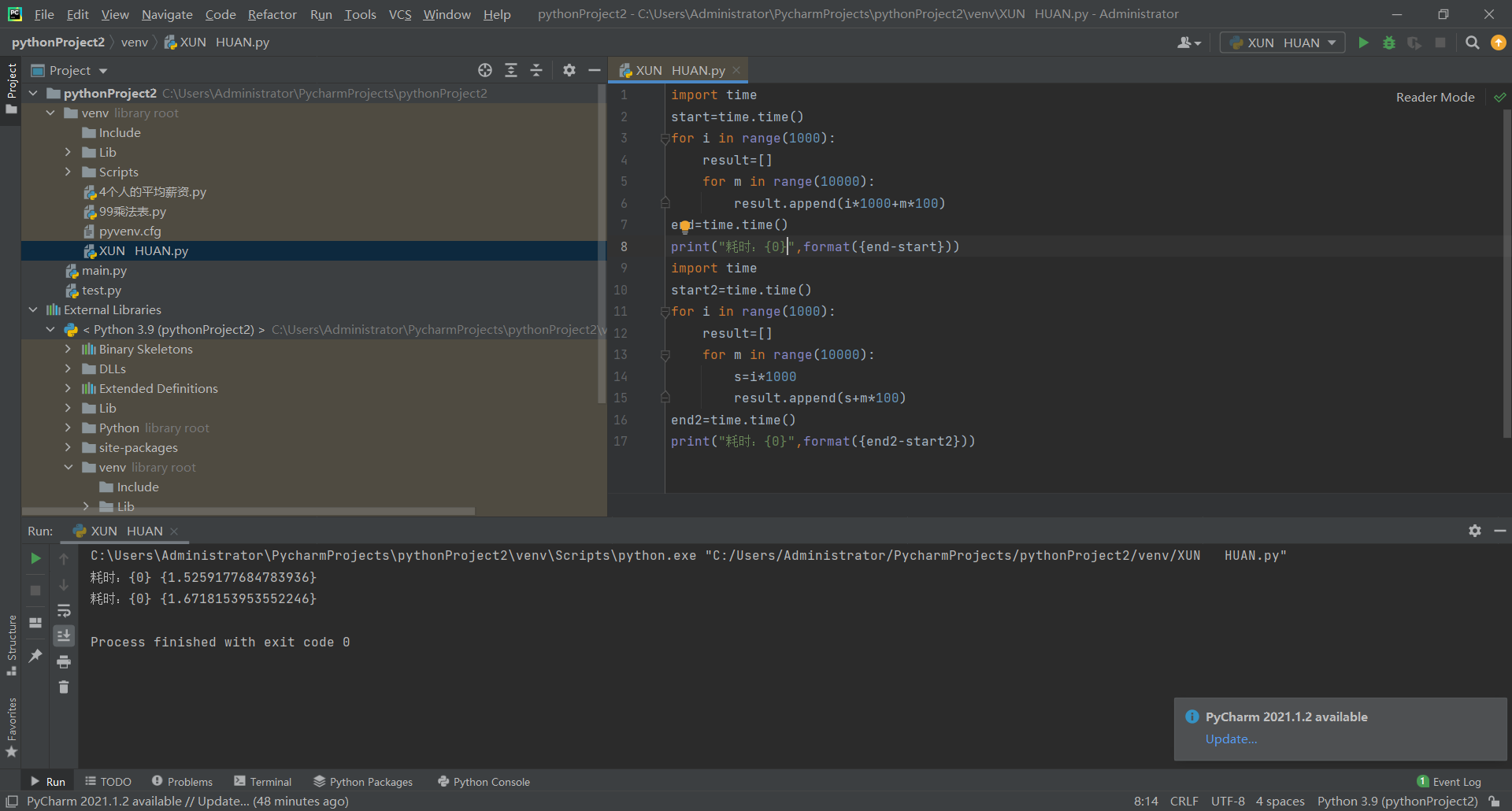Open the Terminal tool tab
Image resolution: width=1512 pixels, height=811 pixels.
[x=263, y=781]
